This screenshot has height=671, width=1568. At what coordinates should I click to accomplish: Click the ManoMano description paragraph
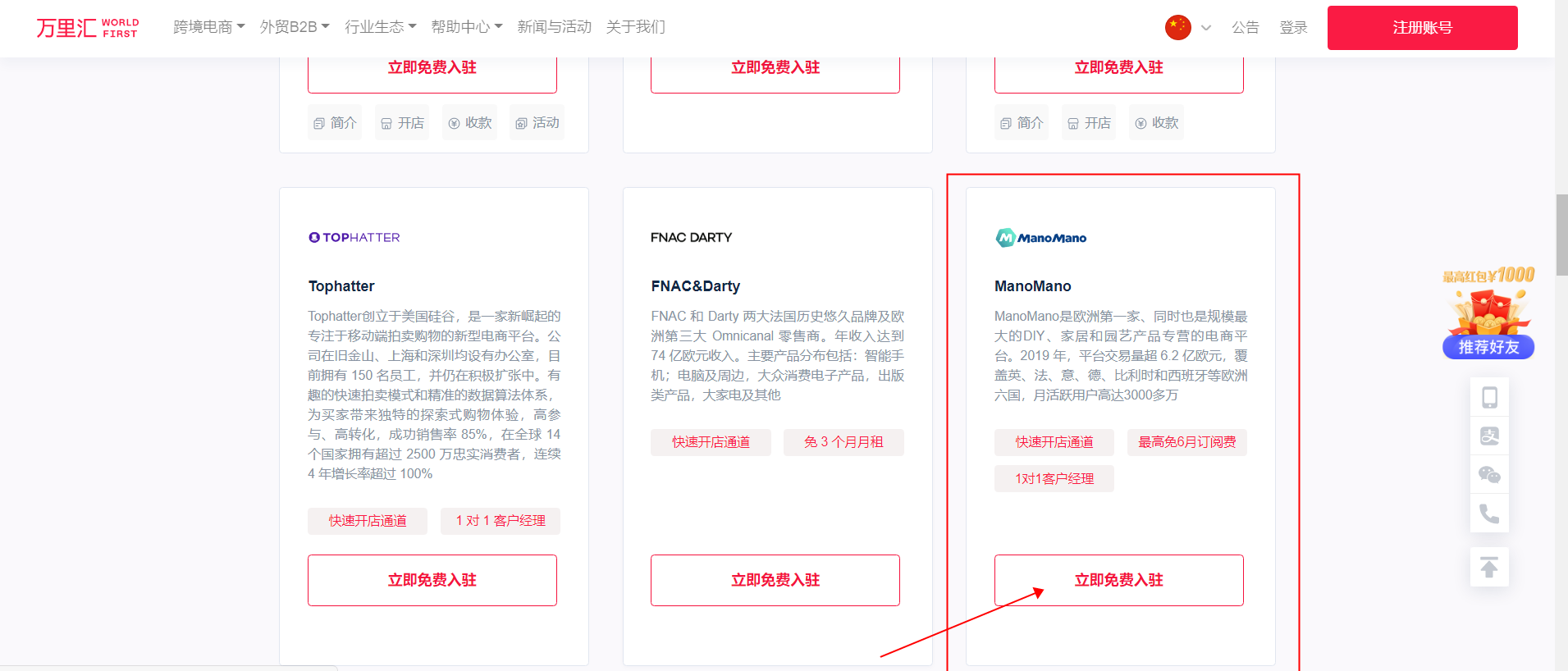pyautogui.click(x=1121, y=355)
